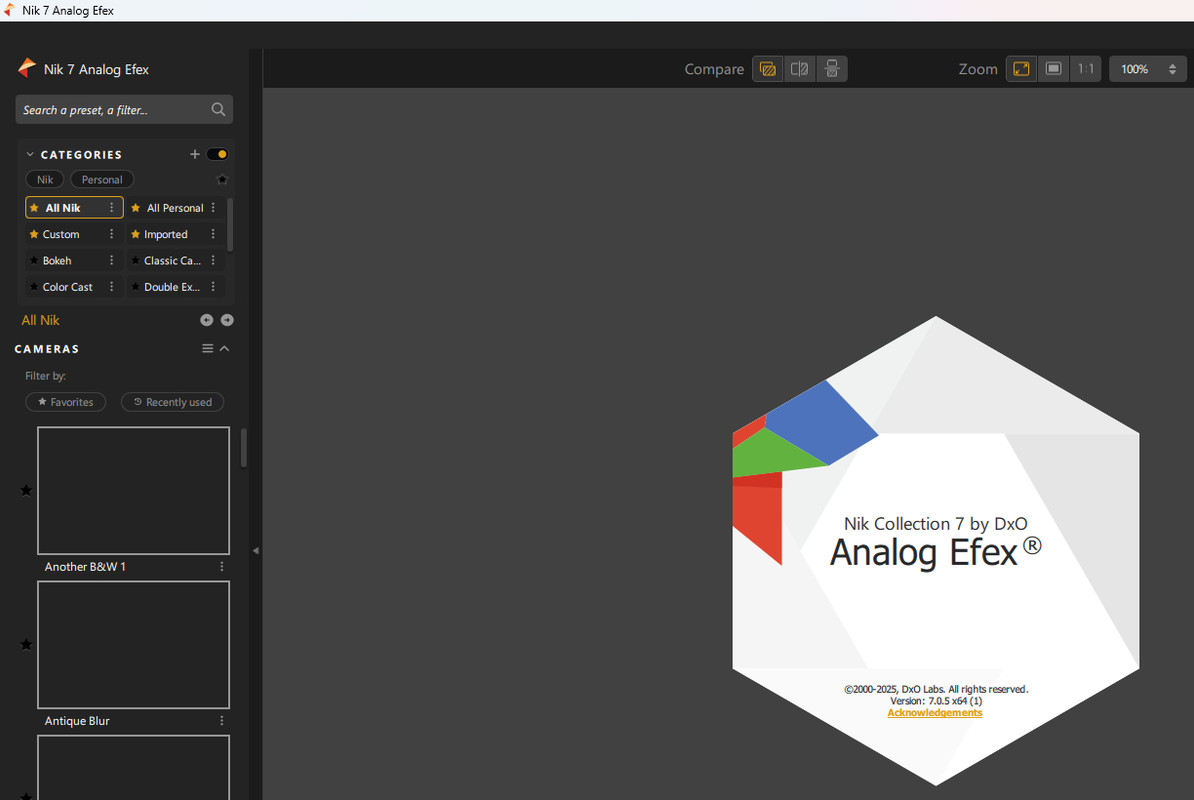
Task: Toggle the star on Double Ex... category
Action: pos(136,287)
